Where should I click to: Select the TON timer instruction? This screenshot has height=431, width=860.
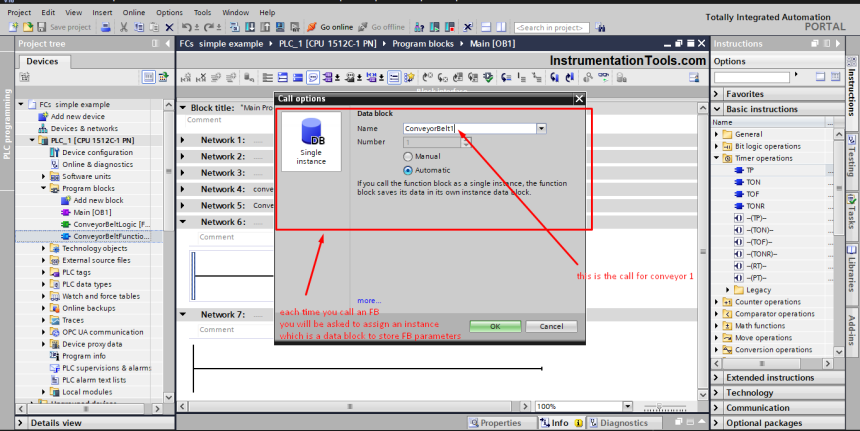[753, 182]
